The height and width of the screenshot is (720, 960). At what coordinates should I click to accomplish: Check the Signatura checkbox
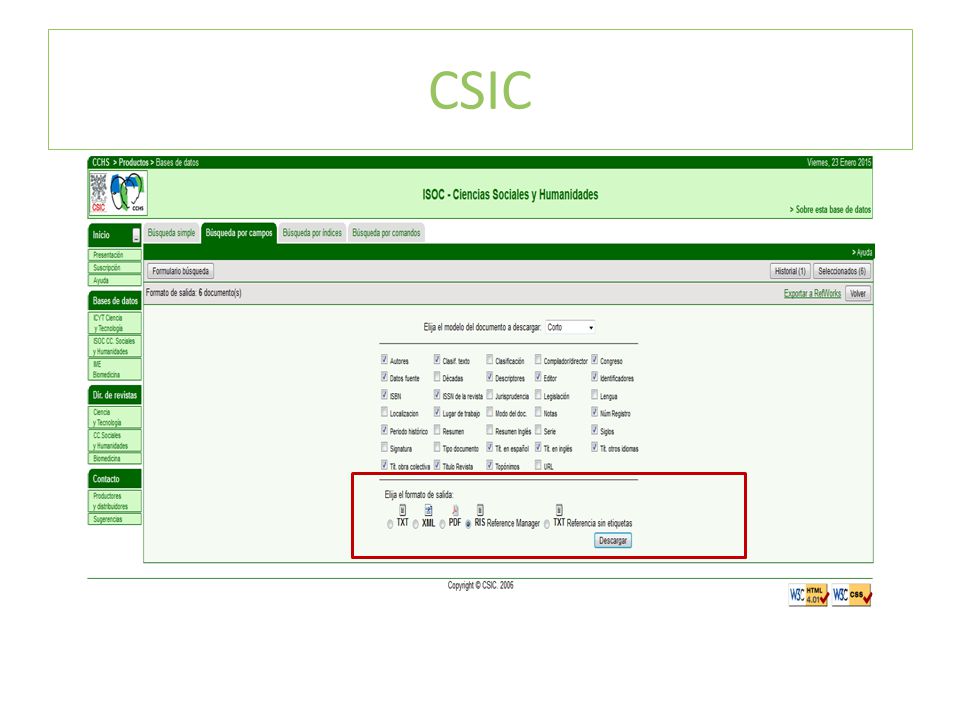384,448
